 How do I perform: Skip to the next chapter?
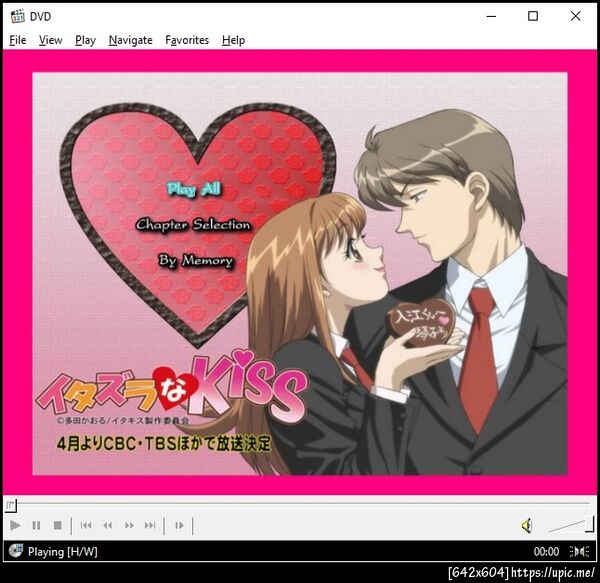coord(150,525)
